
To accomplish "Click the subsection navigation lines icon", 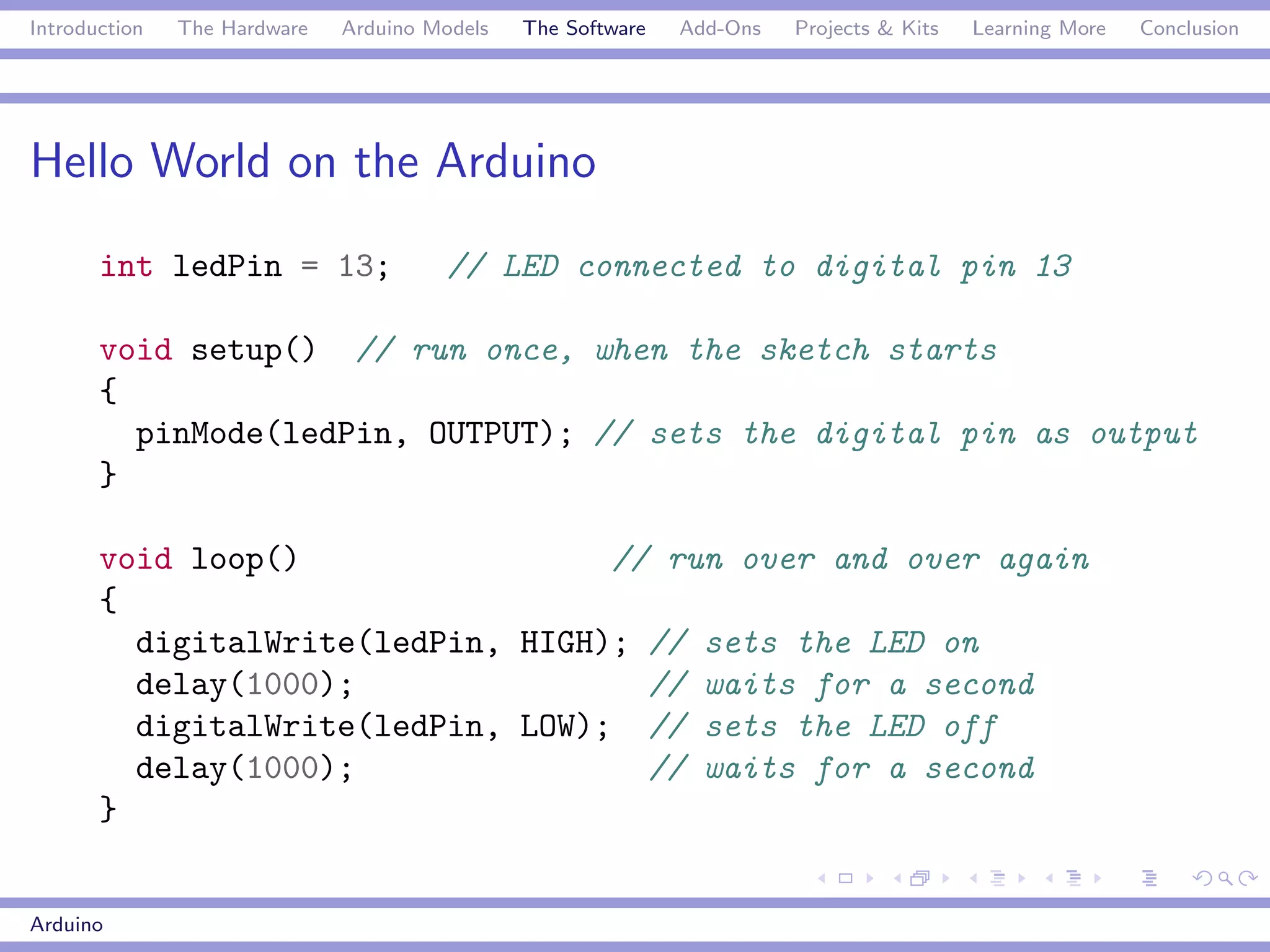I will [x=998, y=878].
